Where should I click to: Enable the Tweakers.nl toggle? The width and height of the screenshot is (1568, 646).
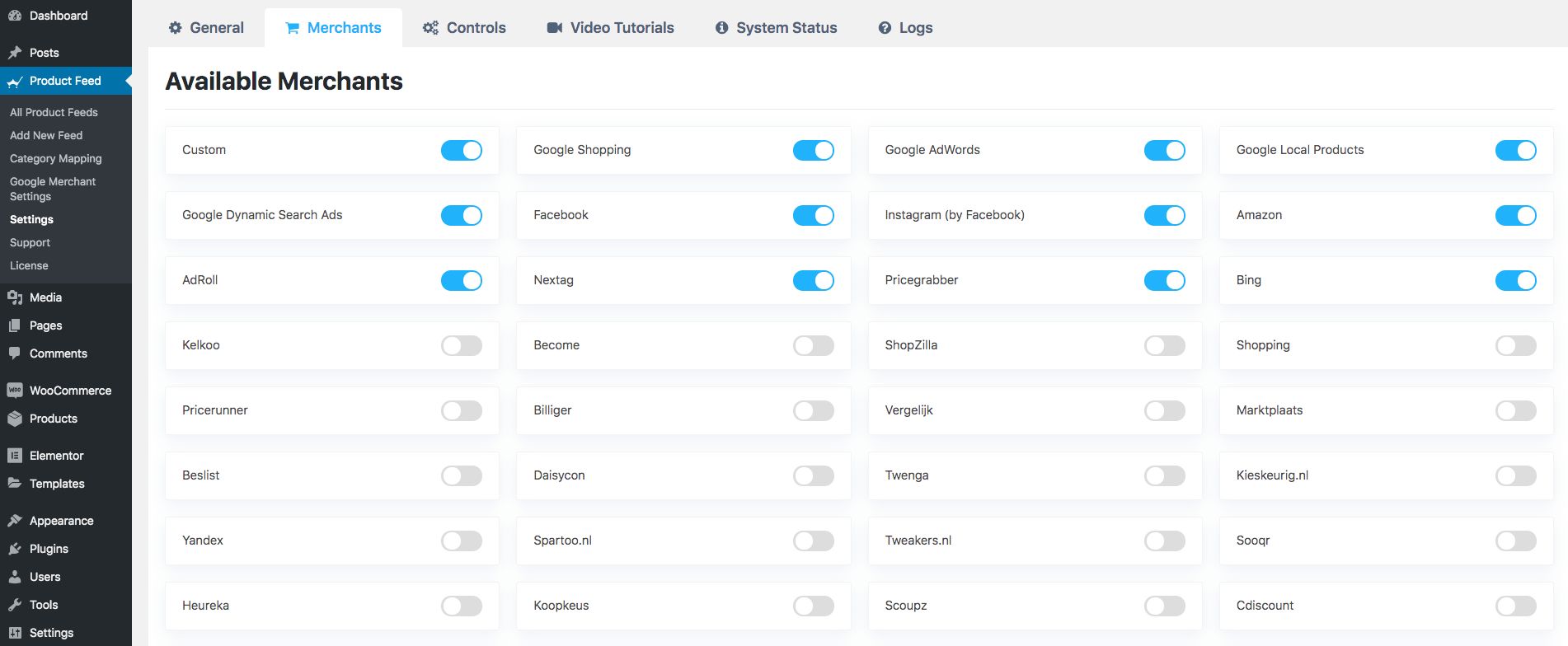pos(1165,541)
